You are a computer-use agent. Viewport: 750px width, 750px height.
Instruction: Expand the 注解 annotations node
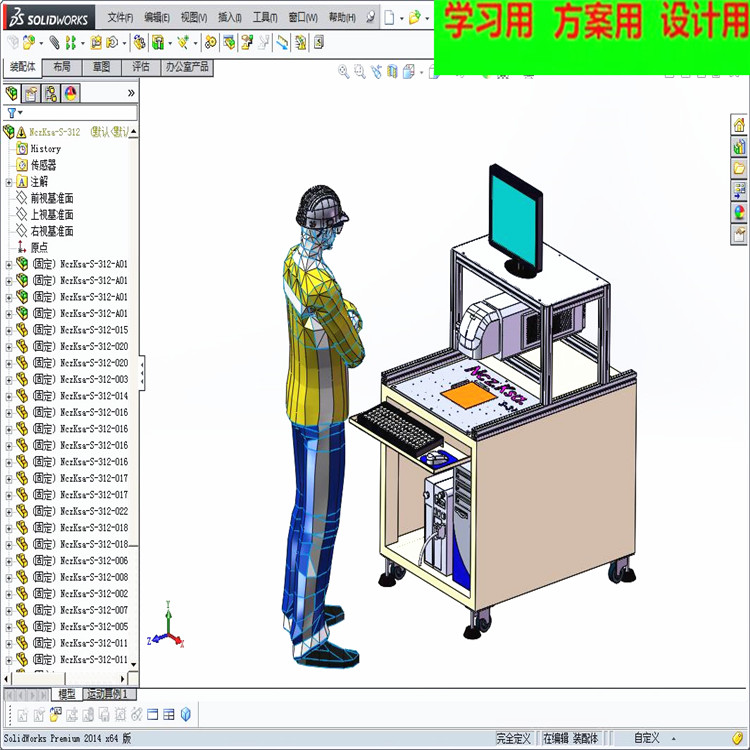click(9, 182)
